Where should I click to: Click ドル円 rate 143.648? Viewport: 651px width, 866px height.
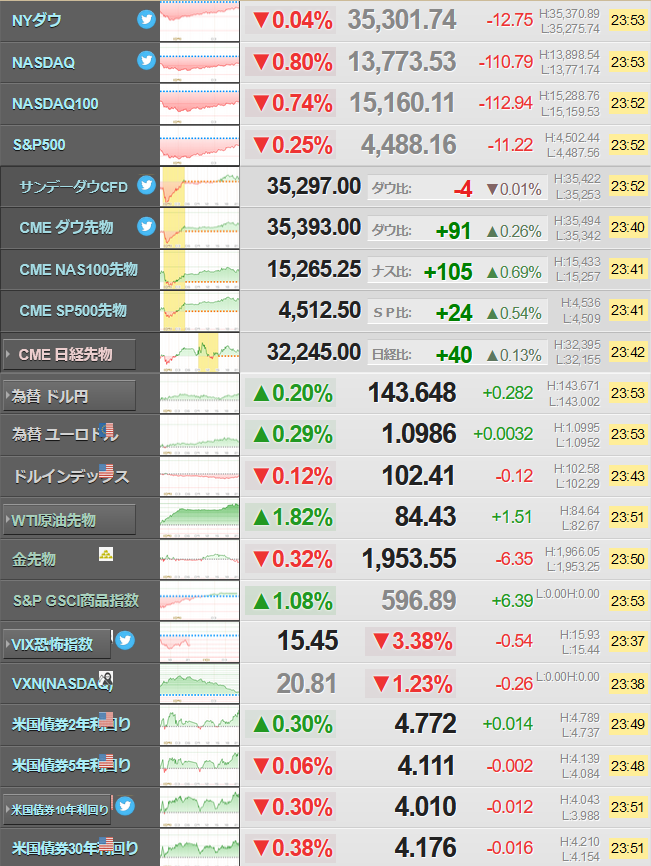point(412,393)
